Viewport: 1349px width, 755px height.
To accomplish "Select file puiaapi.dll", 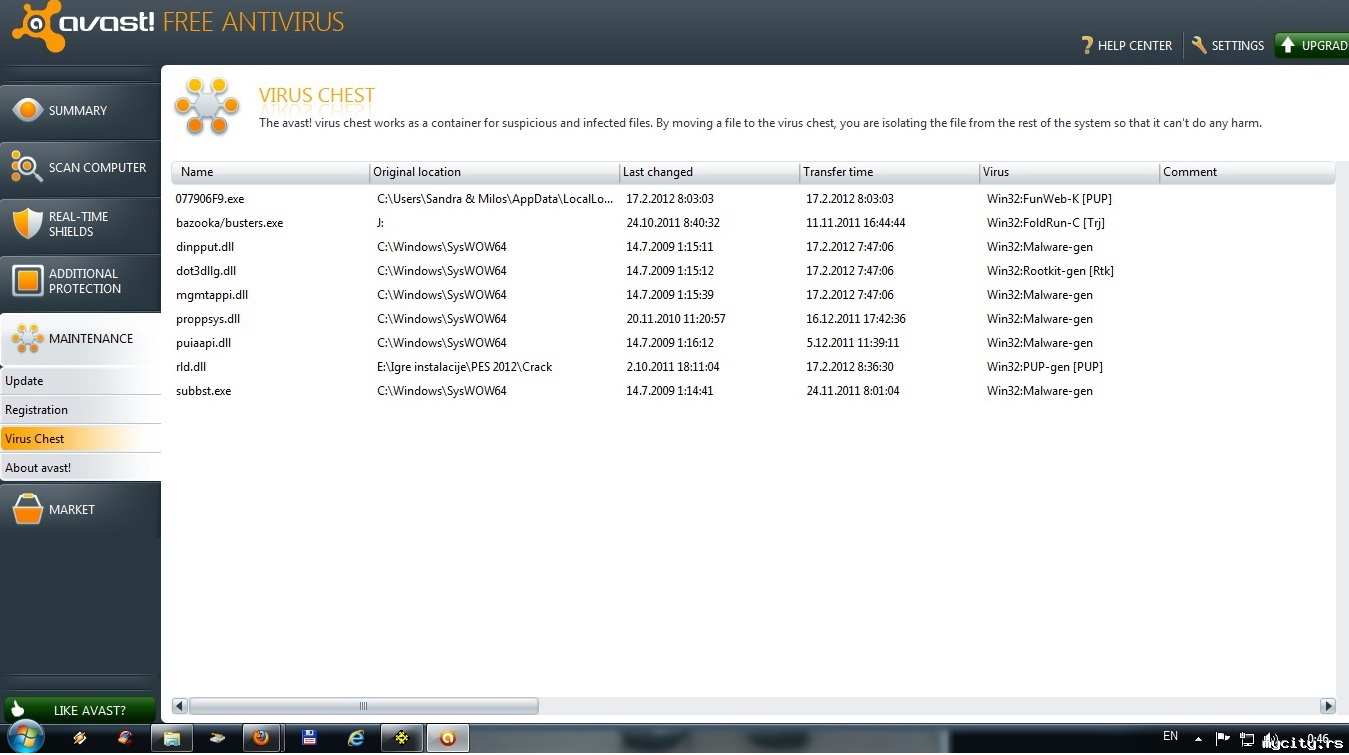I will (x=203, y=343).
